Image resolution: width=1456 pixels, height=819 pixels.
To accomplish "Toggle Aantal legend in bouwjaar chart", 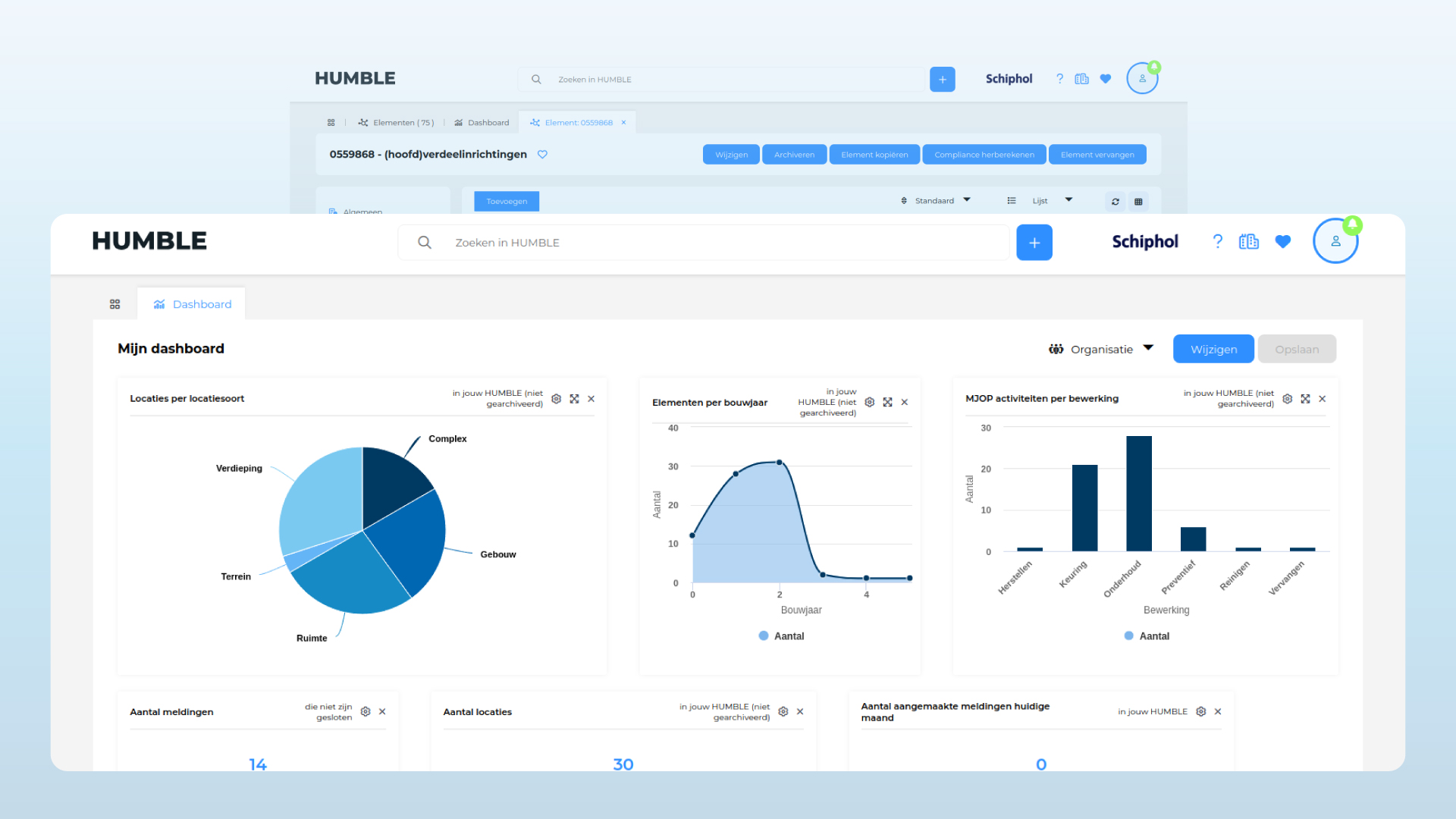I will (x=781, y=636).
